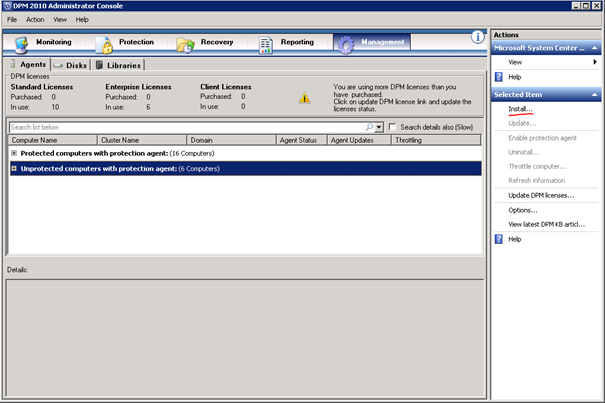The width and height of the screenshot is (605, 403).
Task: Click Throttle computer... action
Action: pyautogui.click(x=537, y=166)
